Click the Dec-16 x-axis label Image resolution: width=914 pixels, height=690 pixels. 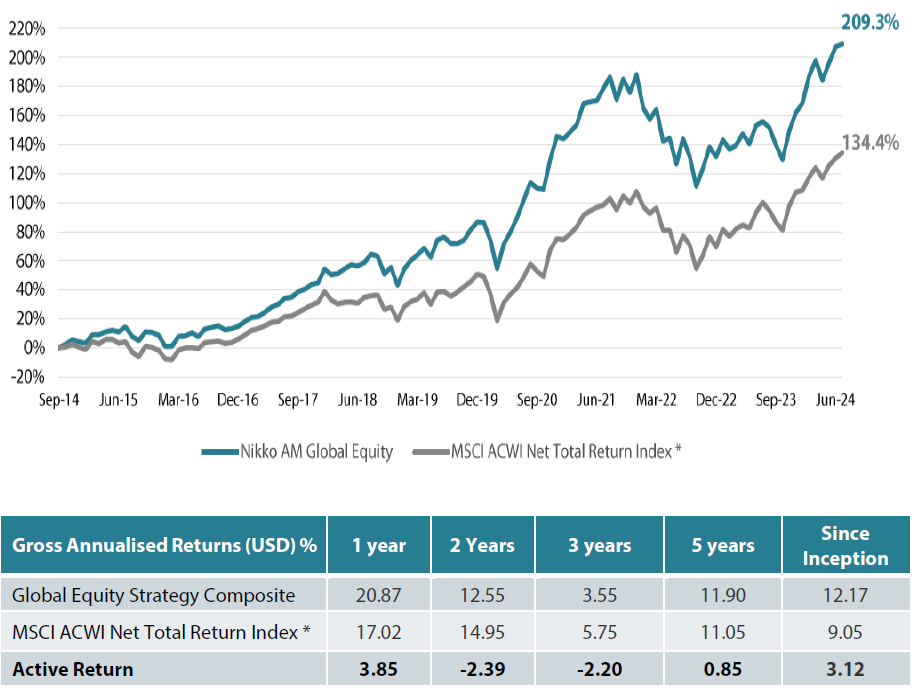click(x=238, y=400)
